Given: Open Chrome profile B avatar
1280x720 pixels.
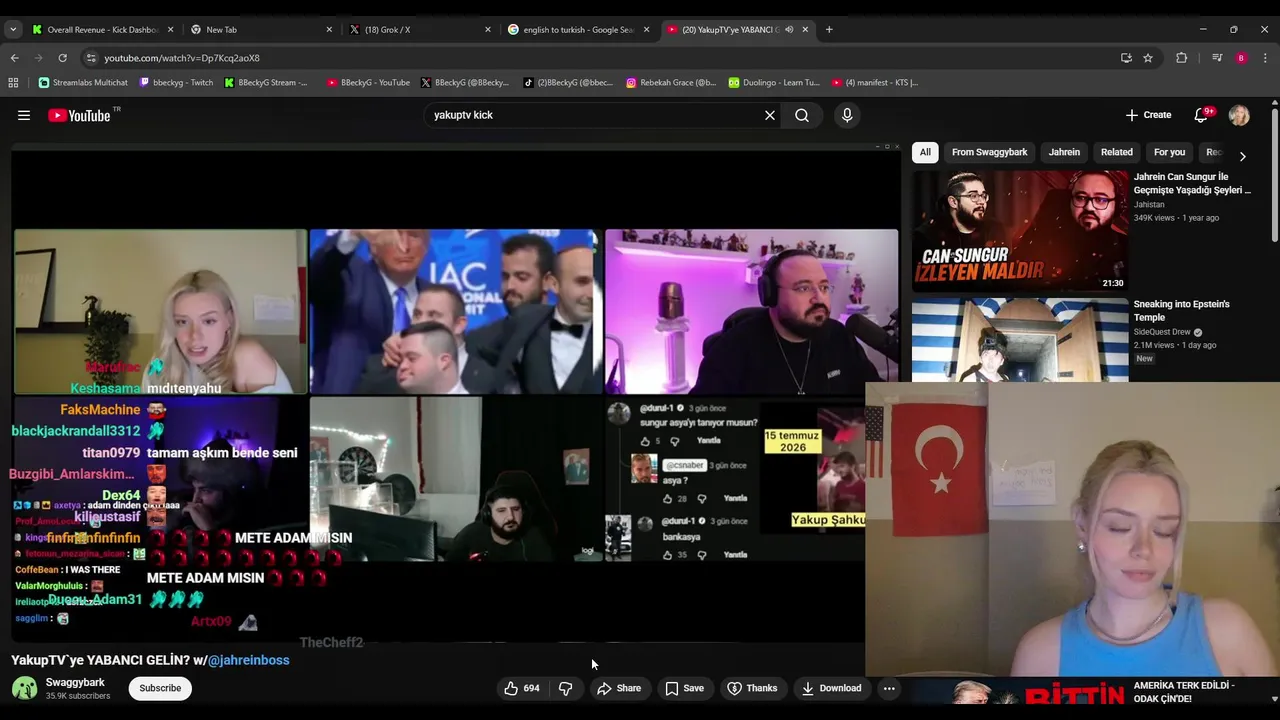Looking at the screenshot, I should pos(1241,58).
